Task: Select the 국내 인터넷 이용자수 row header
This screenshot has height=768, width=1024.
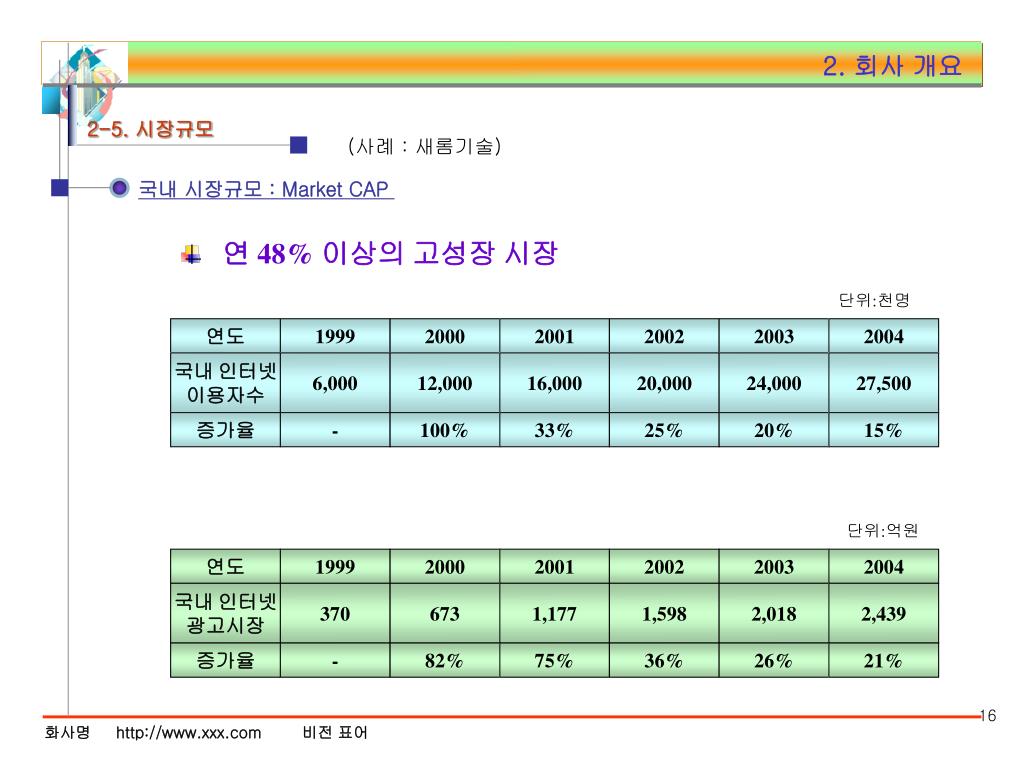Action: [x=225, y=383]
